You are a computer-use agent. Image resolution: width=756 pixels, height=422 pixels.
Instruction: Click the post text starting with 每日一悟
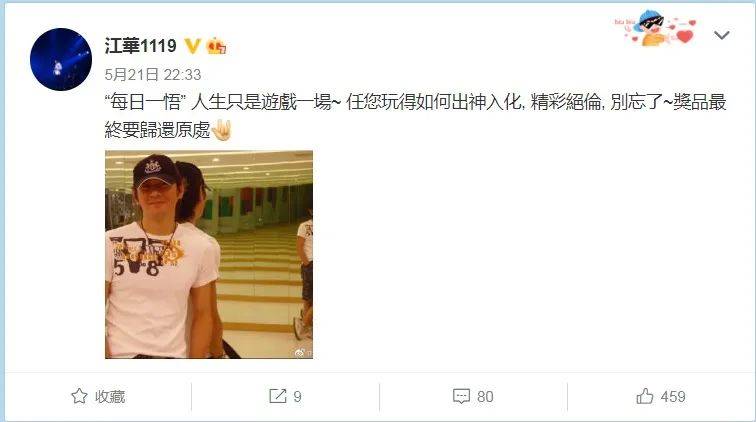click(x=415, y=116)
